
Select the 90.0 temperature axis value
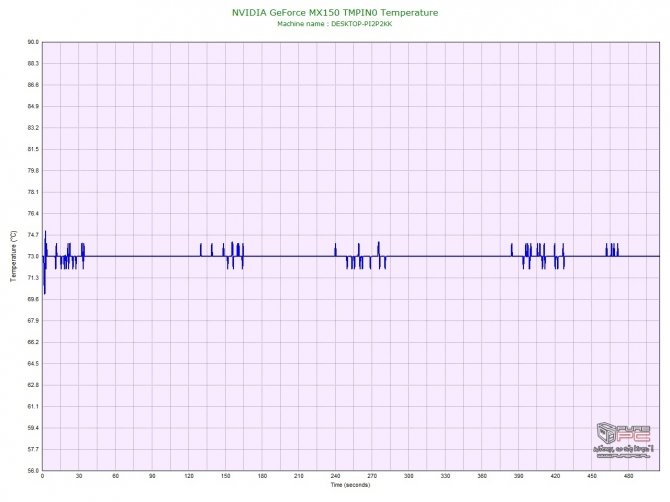(33, 42)
